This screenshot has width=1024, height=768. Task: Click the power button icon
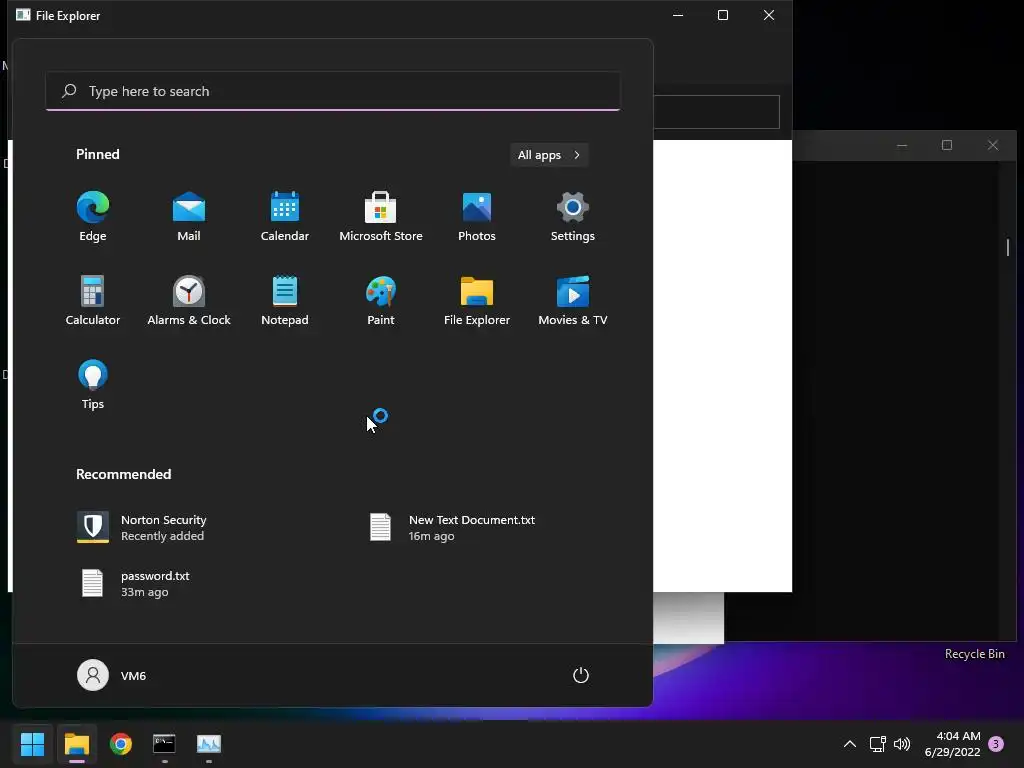click(581, 675)
